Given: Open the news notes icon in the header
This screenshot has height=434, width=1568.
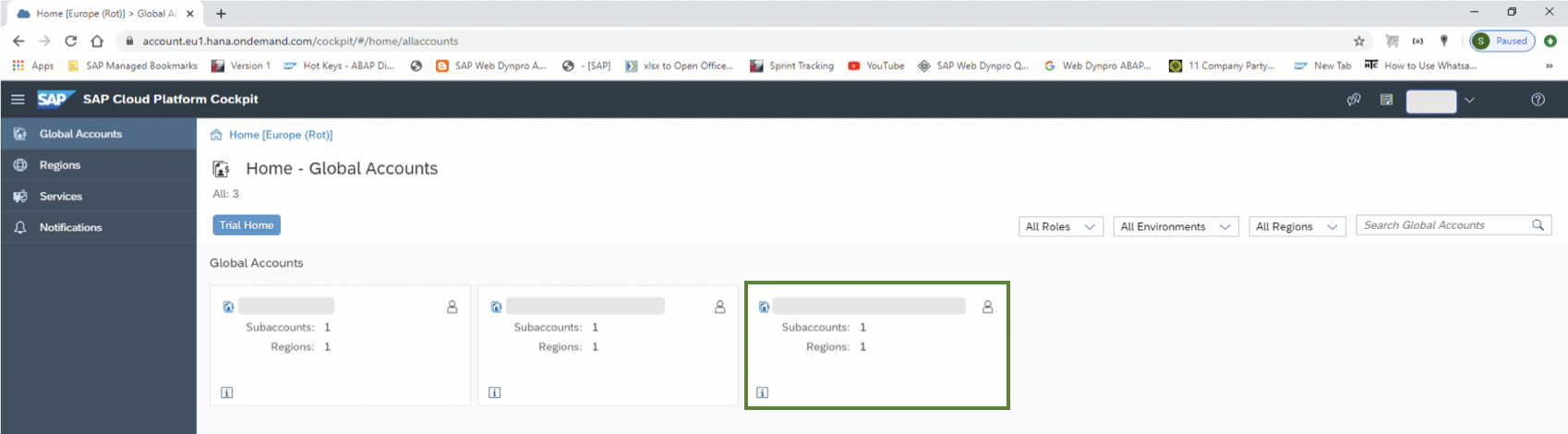Looking at the screenshot, I should click(x=1386, y=100).
